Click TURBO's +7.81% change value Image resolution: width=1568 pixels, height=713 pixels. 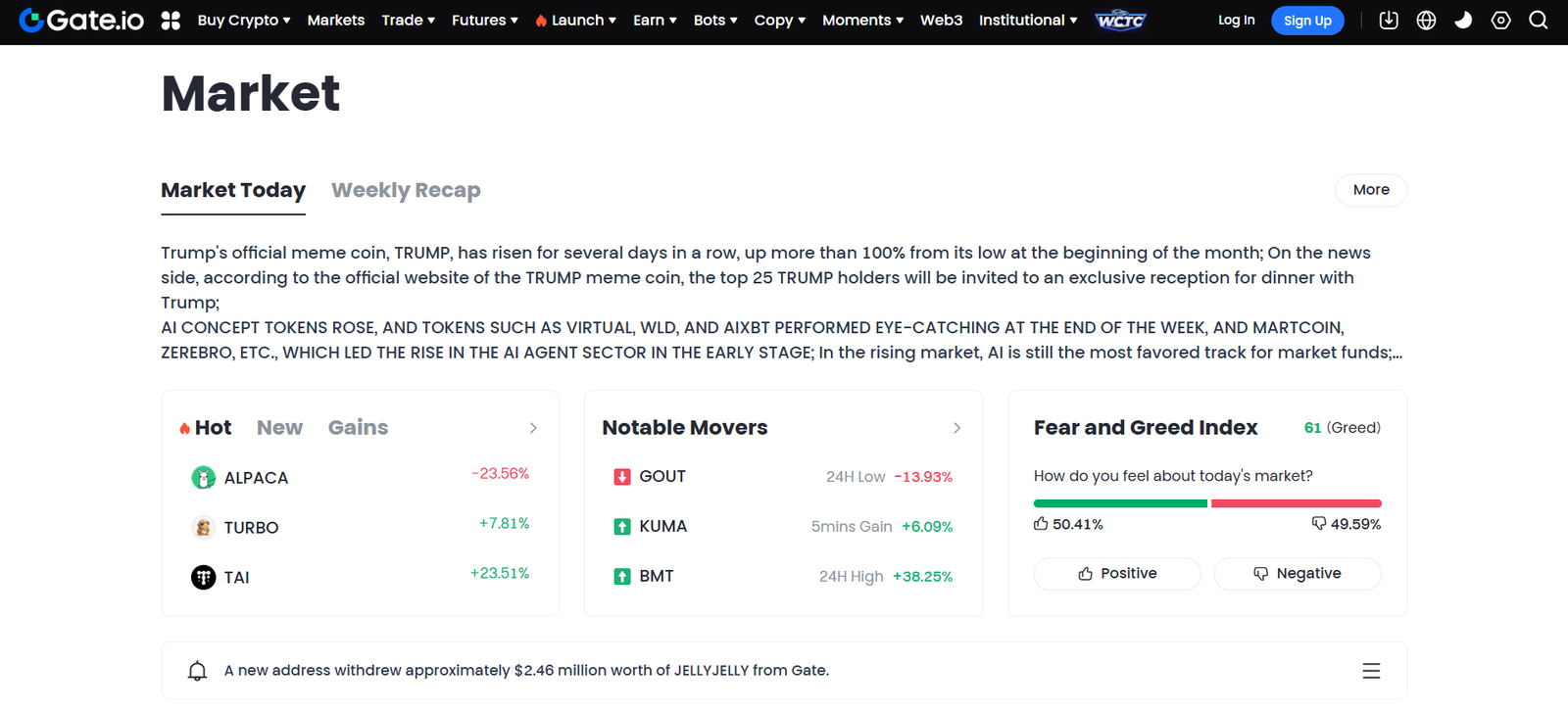504,524
